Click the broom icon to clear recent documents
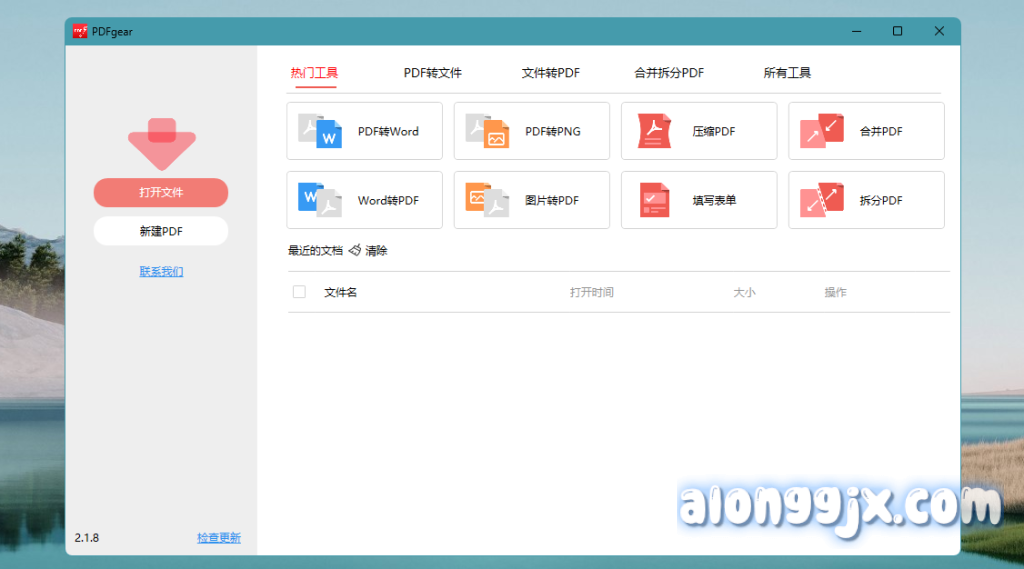Viewport: 1024px width, 569px height. [355, 251]
